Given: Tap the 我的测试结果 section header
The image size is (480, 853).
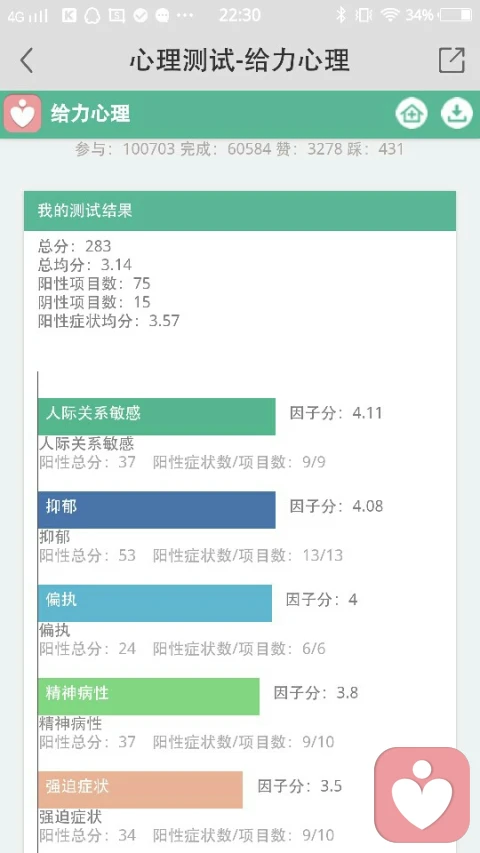Looking at the screenshot, I should pyautogui.click(x=240, y=211).
